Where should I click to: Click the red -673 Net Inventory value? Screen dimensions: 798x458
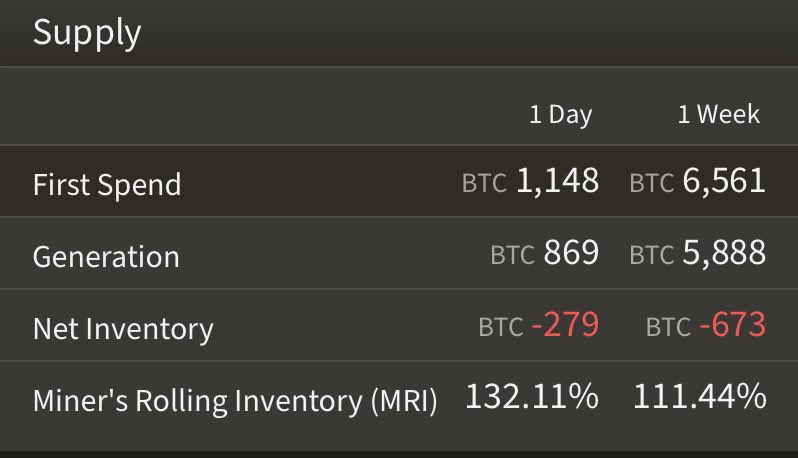click(x=732, y=325)
